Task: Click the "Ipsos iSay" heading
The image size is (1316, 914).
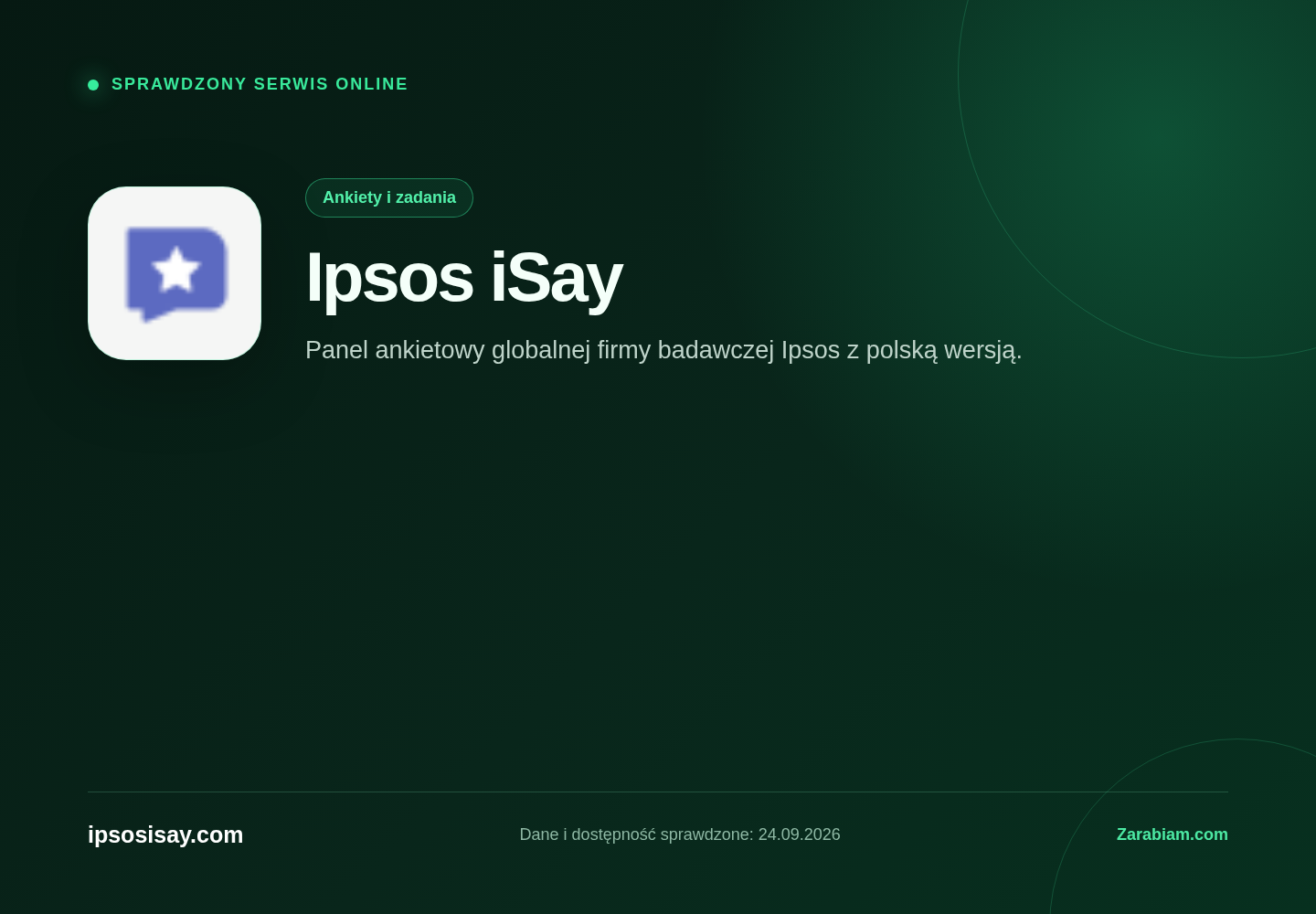Action: pos(463,278)
